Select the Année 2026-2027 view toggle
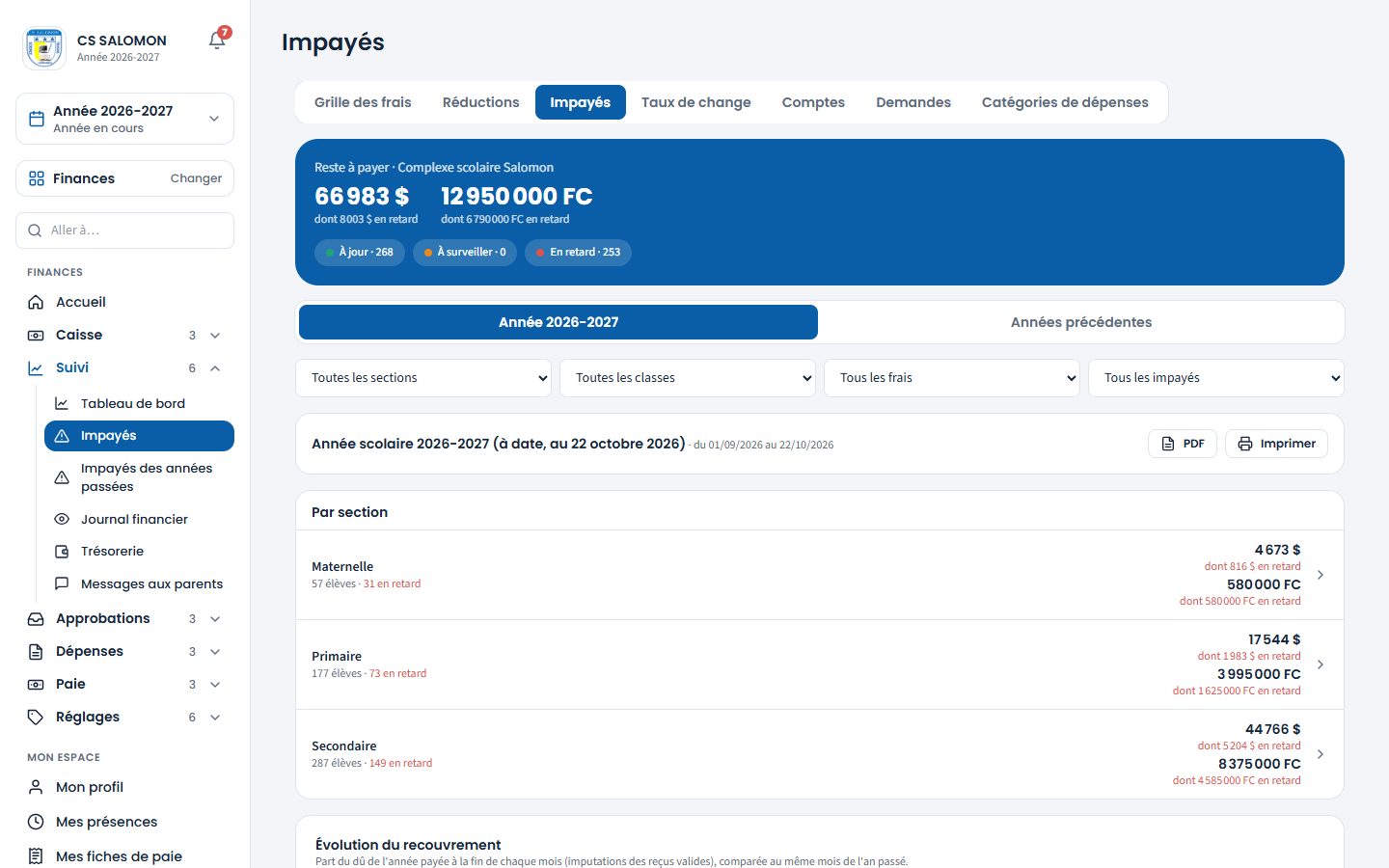 click(558, 322)
